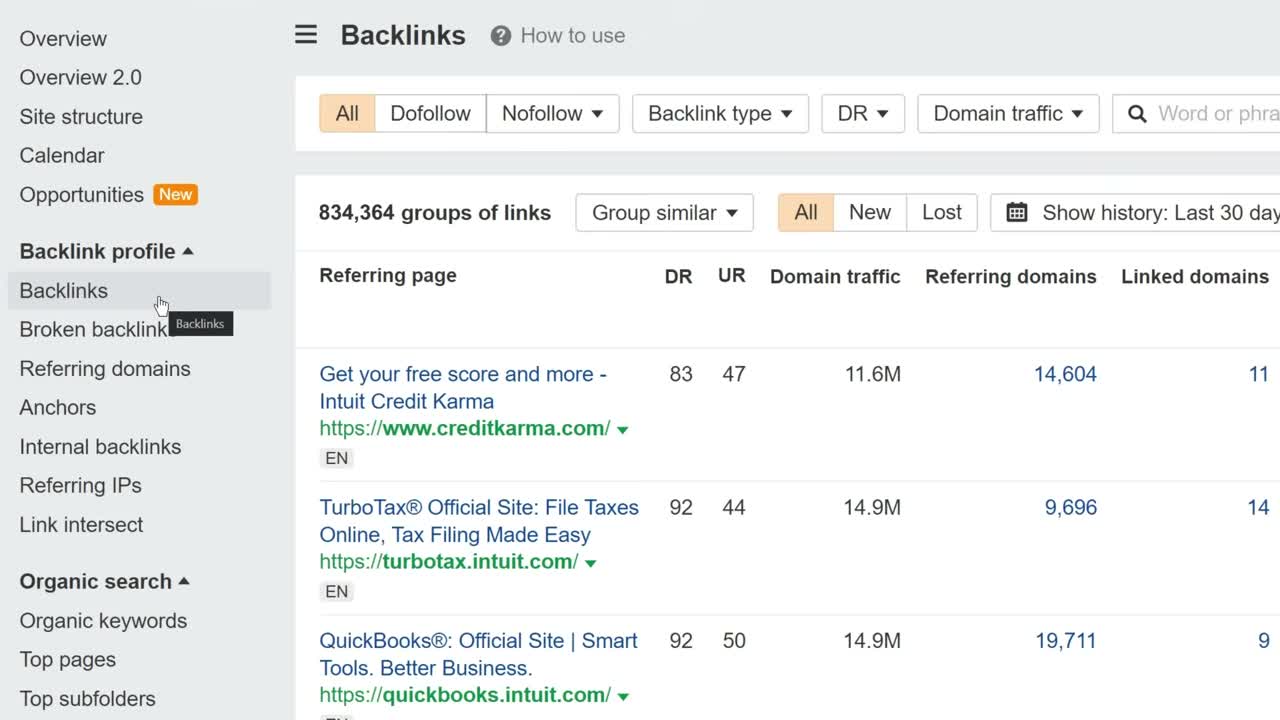Screen dimensions: 1280x720
Task: Click the calendar icon beside Show history
Action: pos(1017,212)
